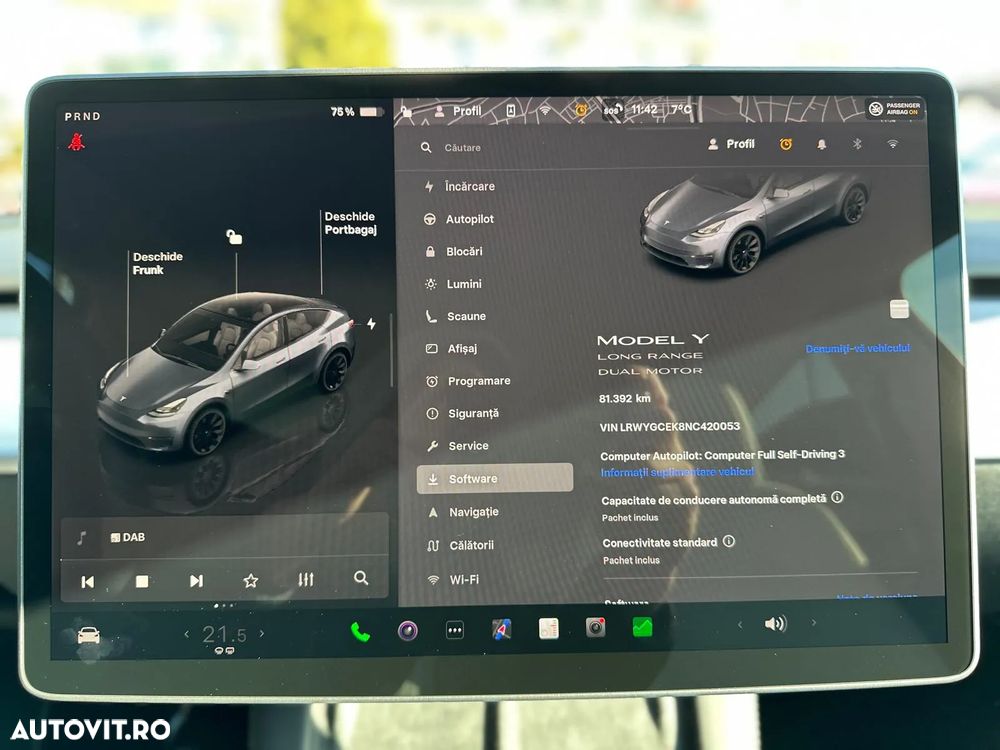This screenshot has width=1000, height=750.
Task: Open the navigation map app icon
Action: (502, 629)
